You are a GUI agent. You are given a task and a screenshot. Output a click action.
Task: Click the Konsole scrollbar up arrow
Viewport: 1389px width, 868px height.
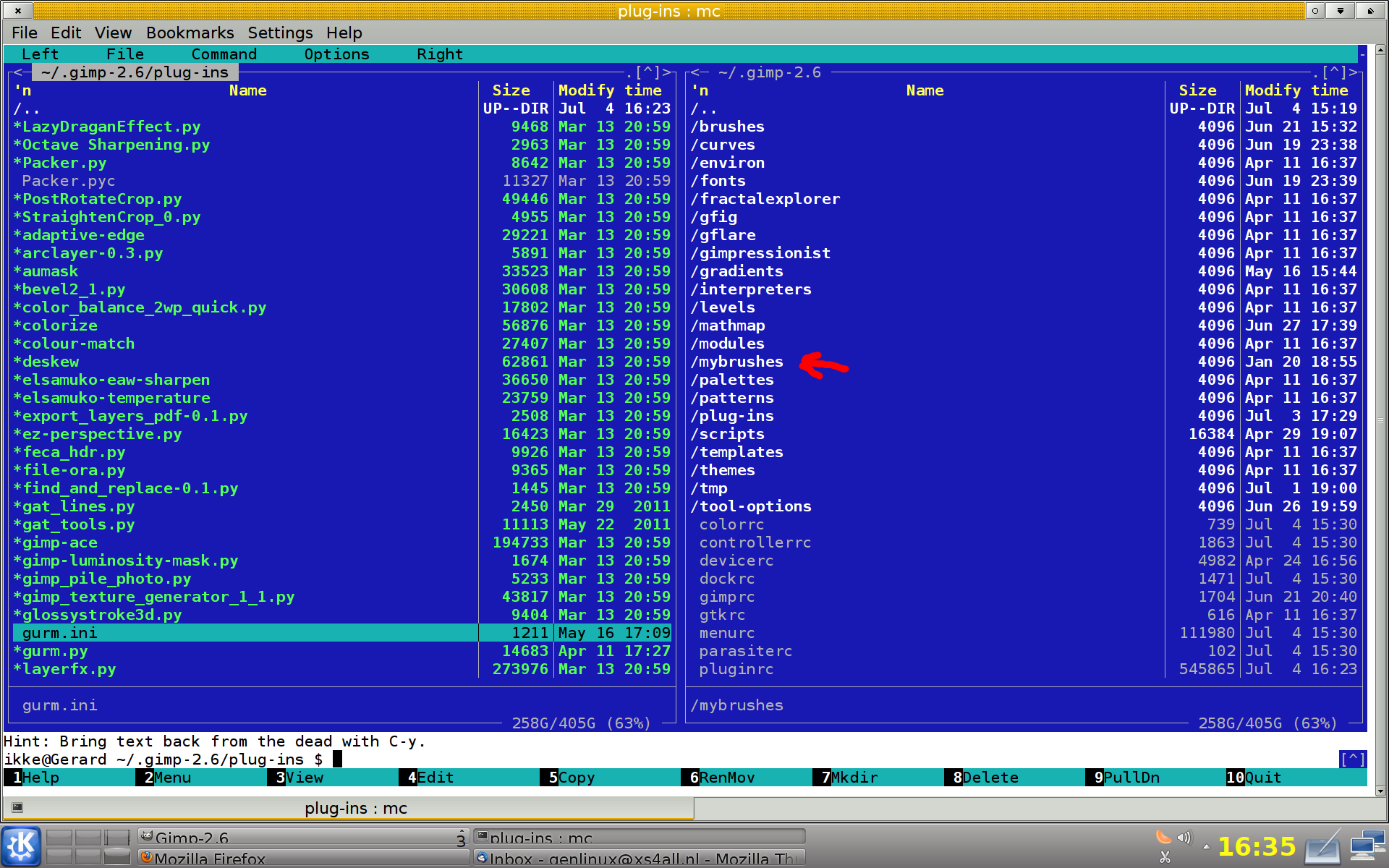1381,51
